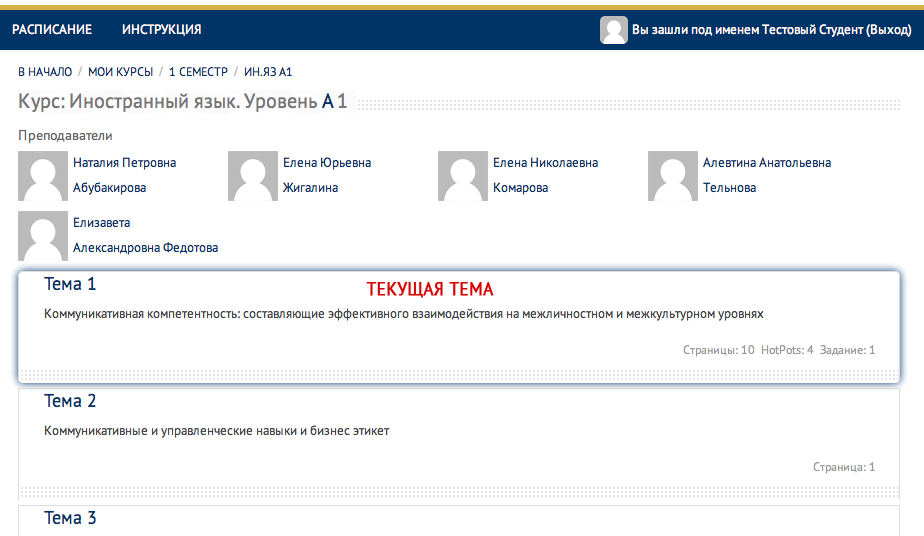Click the ТЕКУЩАЯ ТЕМА label
This screenshot has width=924, height=536.
[430, 289]
